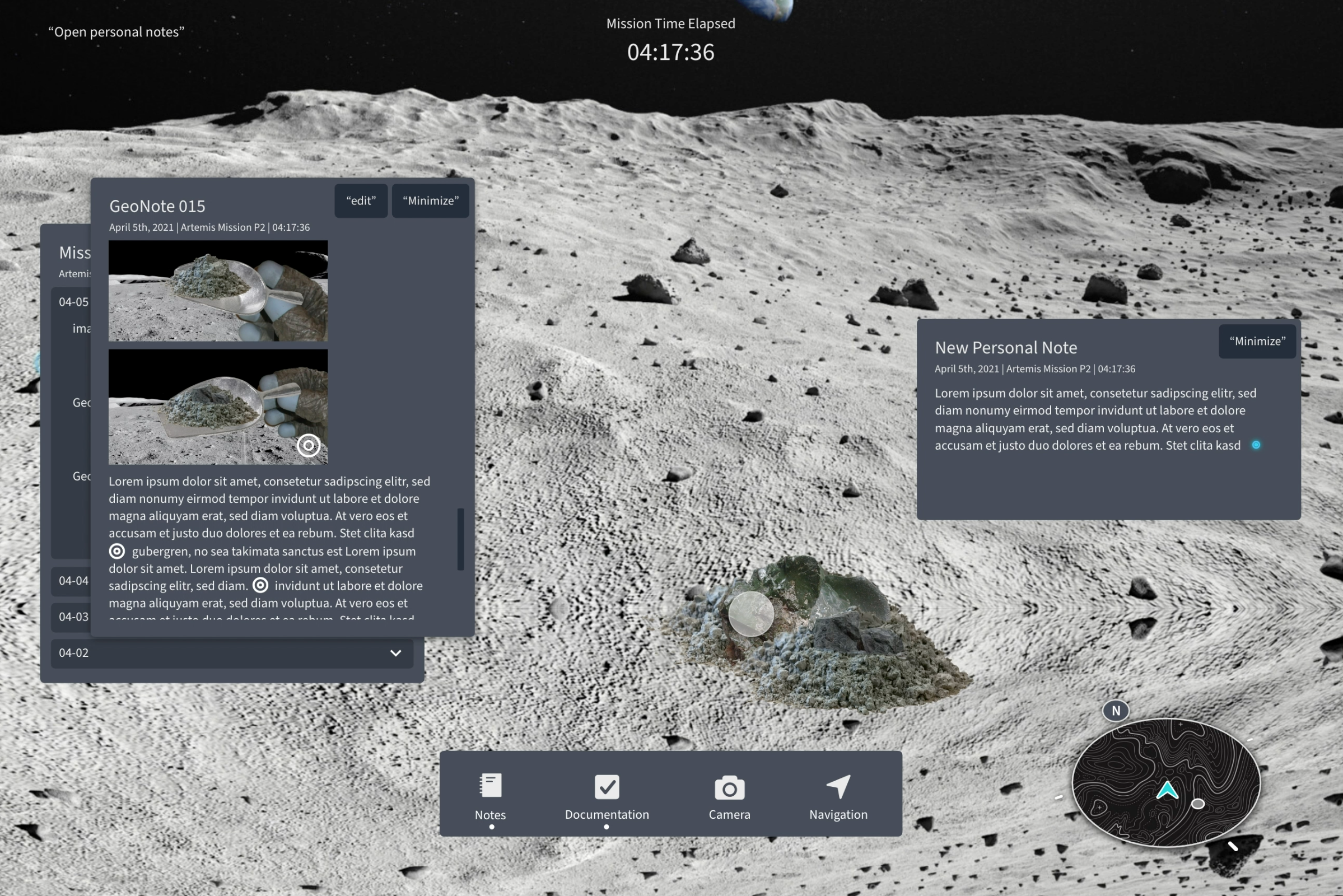The image size is (1343, 896).
Task: Click the GeoNote 015 scrollbar thumb
Action: (x=460, y=539)
